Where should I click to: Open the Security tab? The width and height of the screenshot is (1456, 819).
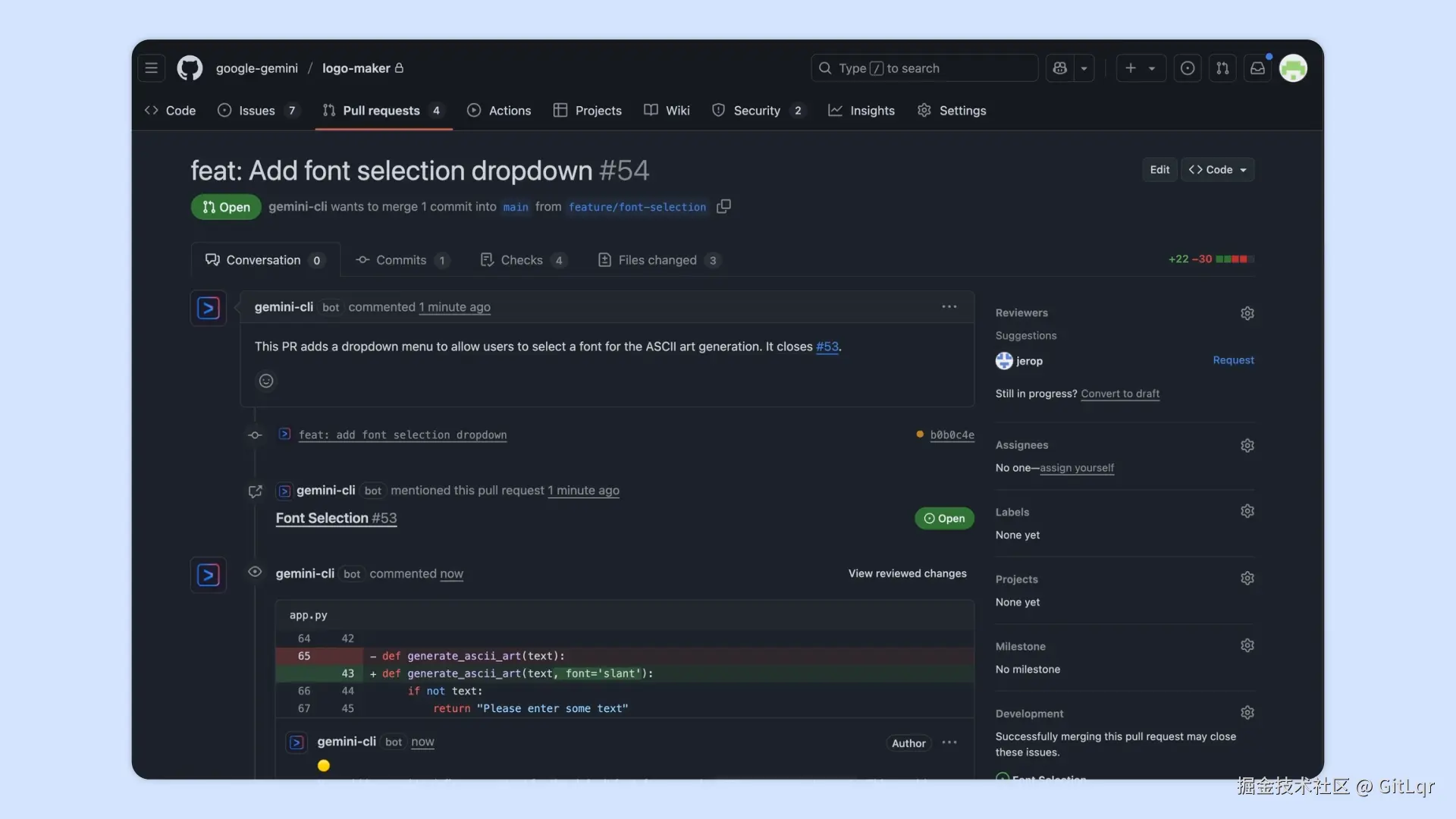click(x=758, y=111)
